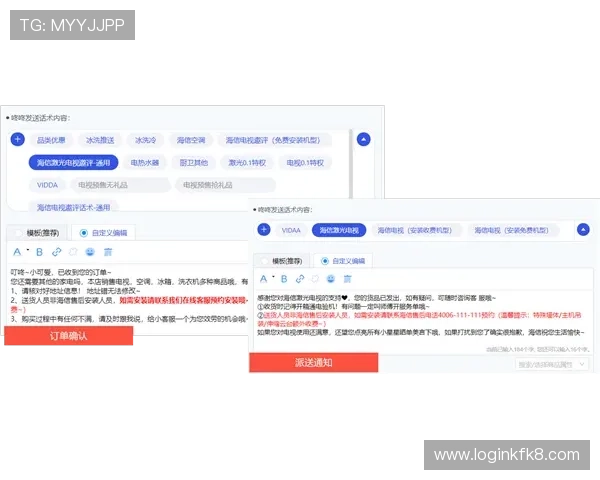
Task: Toggle bold in 派送通知 editor toolbar
Action: (x=284, y=279)
